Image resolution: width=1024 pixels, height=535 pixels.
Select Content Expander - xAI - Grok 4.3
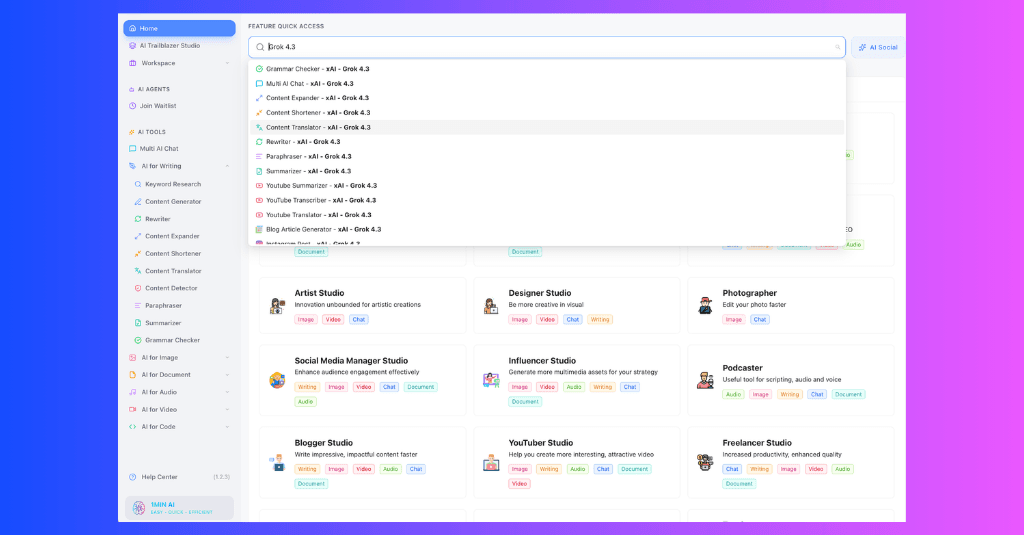(547, 98)
